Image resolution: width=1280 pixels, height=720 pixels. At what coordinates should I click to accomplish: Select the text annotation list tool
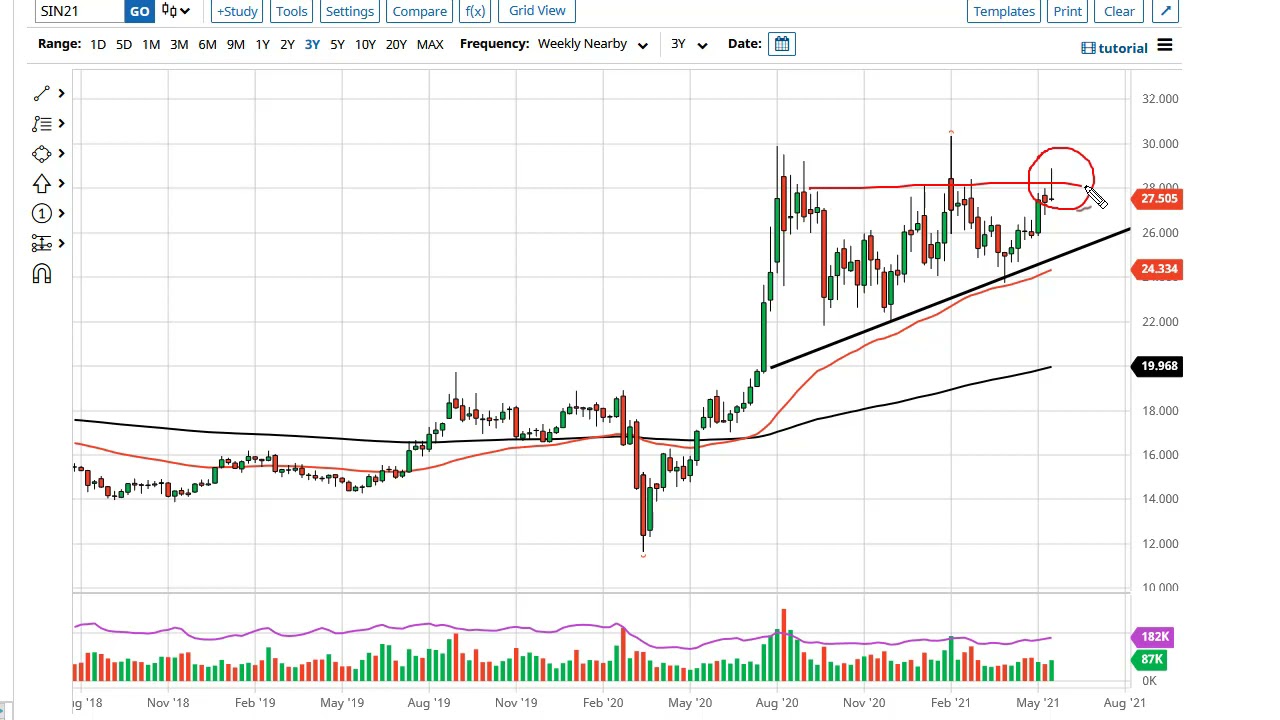(x=41, y=123)
